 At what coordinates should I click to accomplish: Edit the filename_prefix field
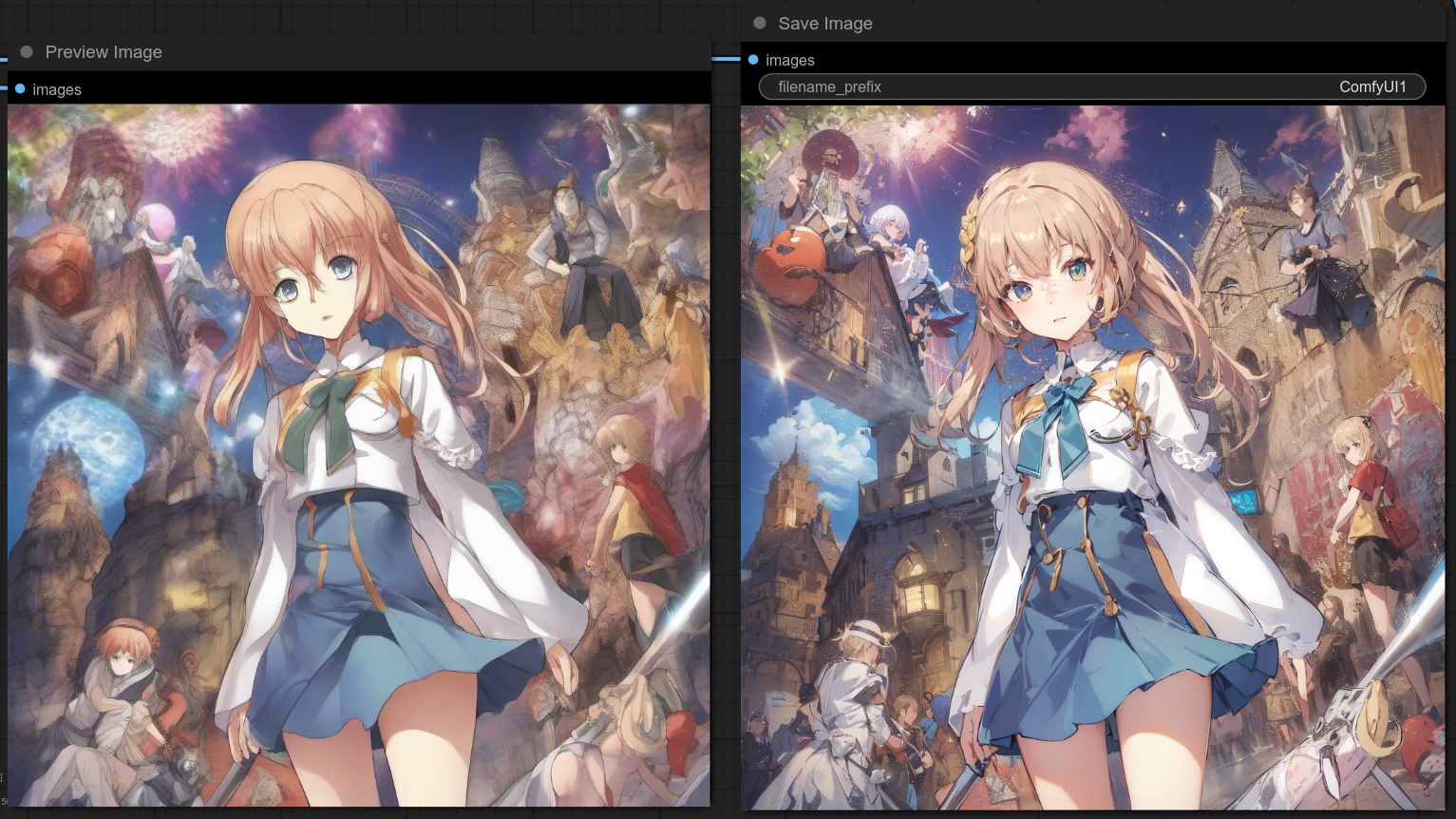[x=1092, y=86]
